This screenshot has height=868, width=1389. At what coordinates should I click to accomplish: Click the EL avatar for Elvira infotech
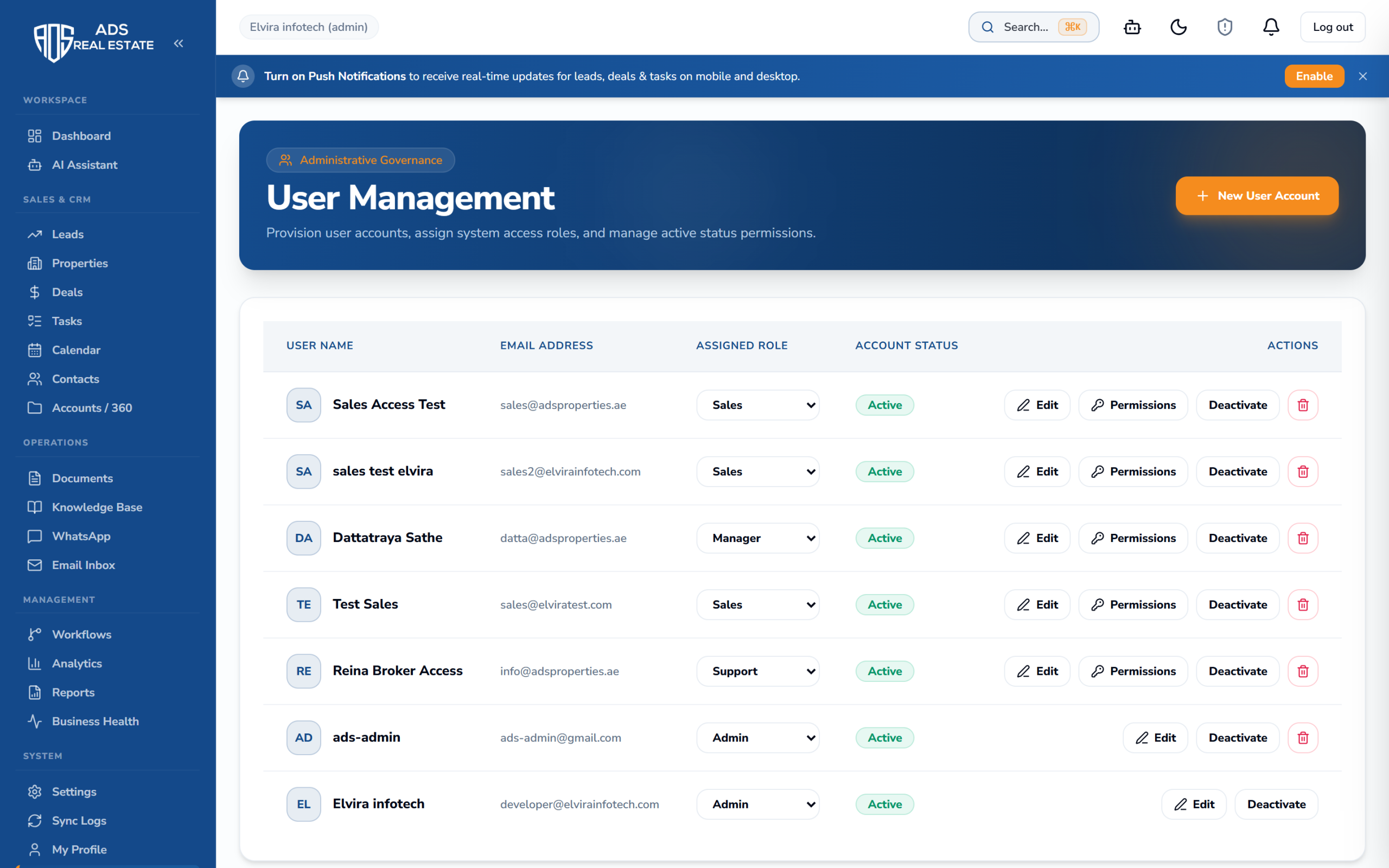pos(304,805)
